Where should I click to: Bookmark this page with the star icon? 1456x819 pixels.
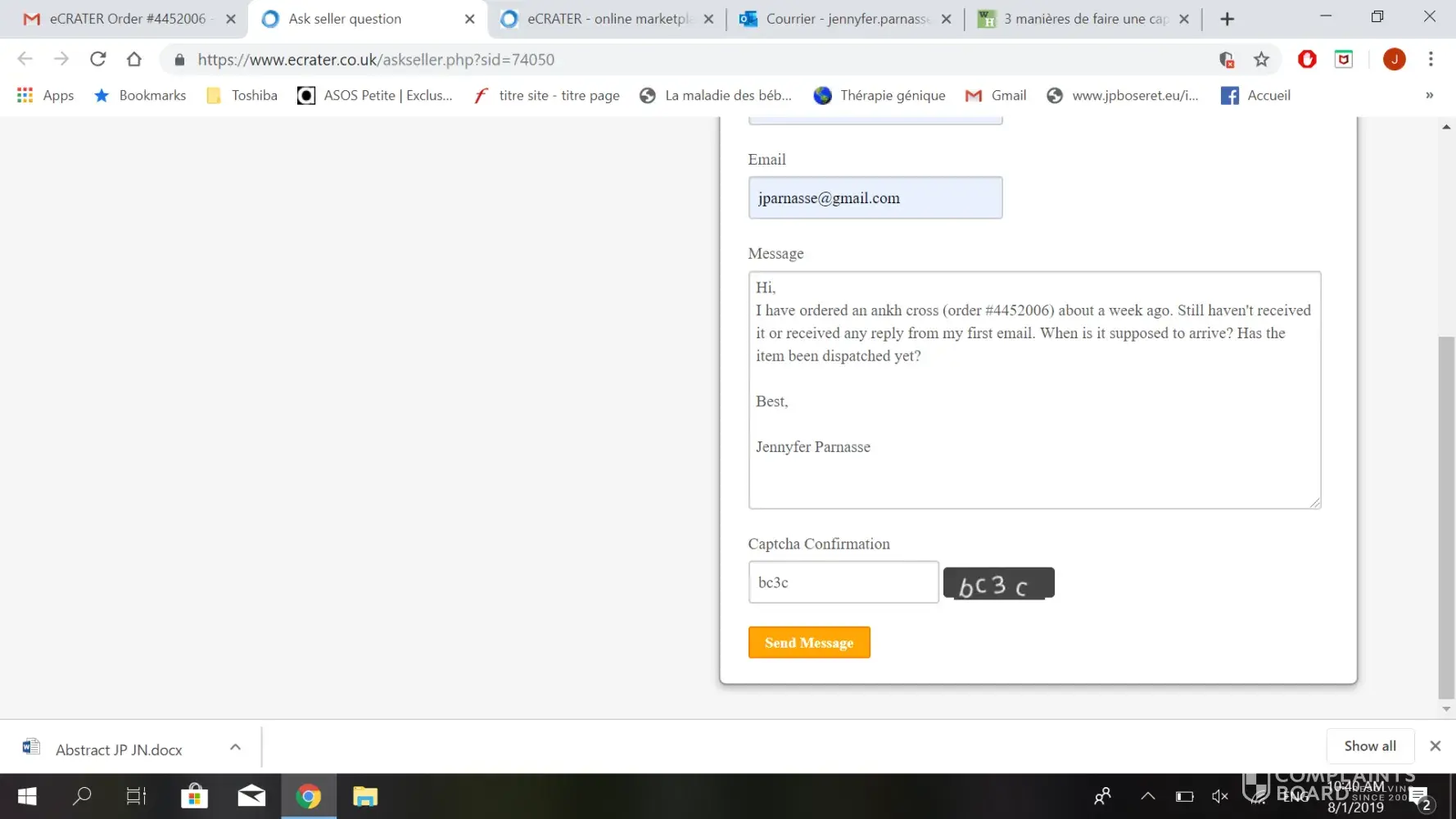tap(1261, 59)
